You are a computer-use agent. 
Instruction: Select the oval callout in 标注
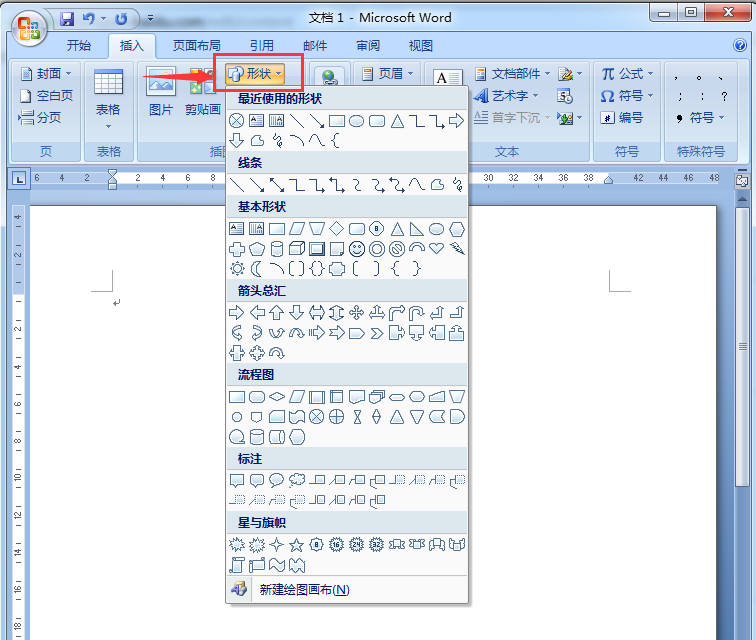(276, 480)
